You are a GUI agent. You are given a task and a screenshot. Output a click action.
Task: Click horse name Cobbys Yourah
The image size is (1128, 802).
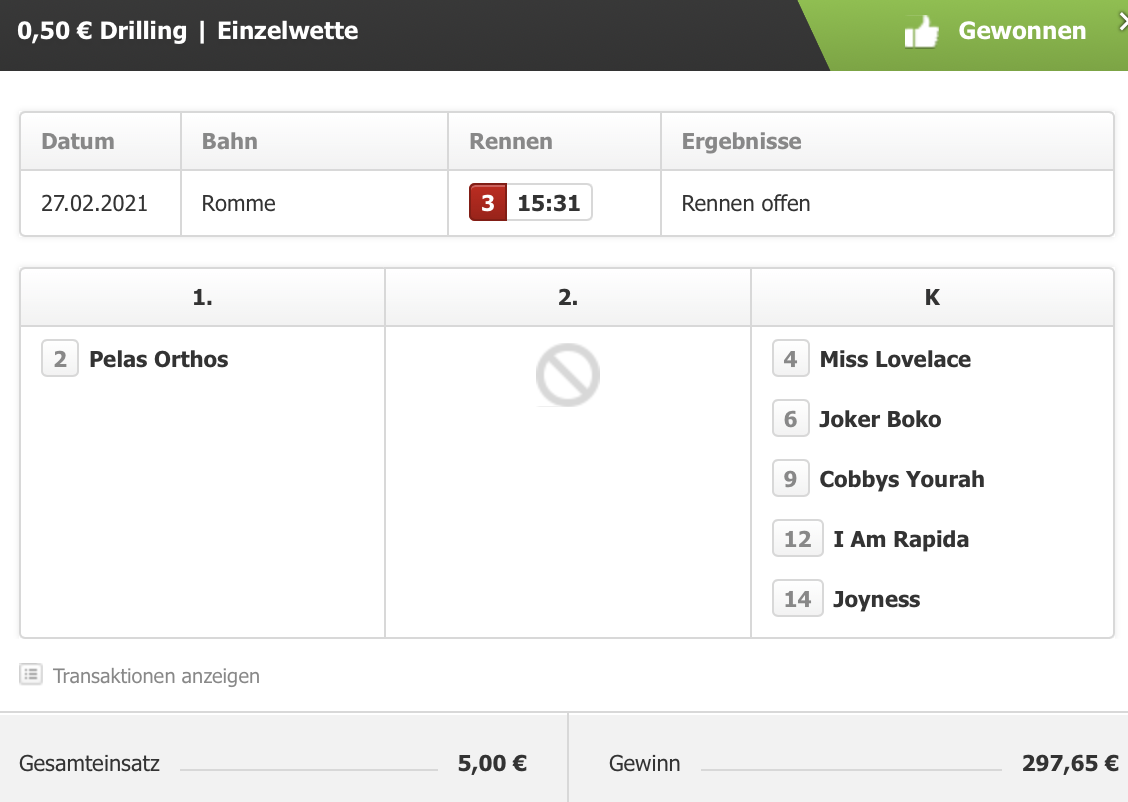click(x=901, y=479)
